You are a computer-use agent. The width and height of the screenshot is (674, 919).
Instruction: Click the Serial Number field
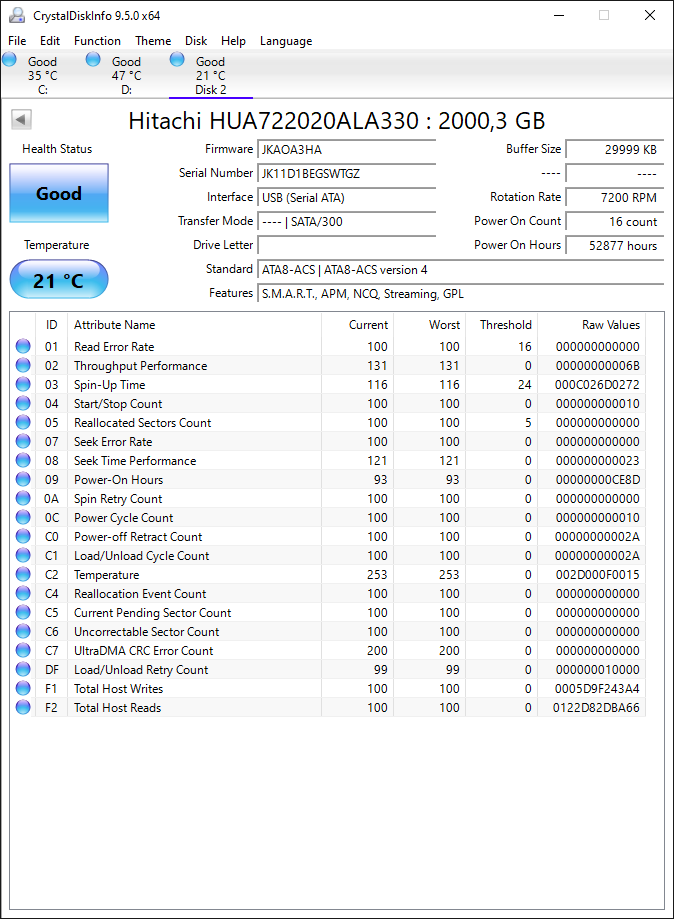(346, 173)
